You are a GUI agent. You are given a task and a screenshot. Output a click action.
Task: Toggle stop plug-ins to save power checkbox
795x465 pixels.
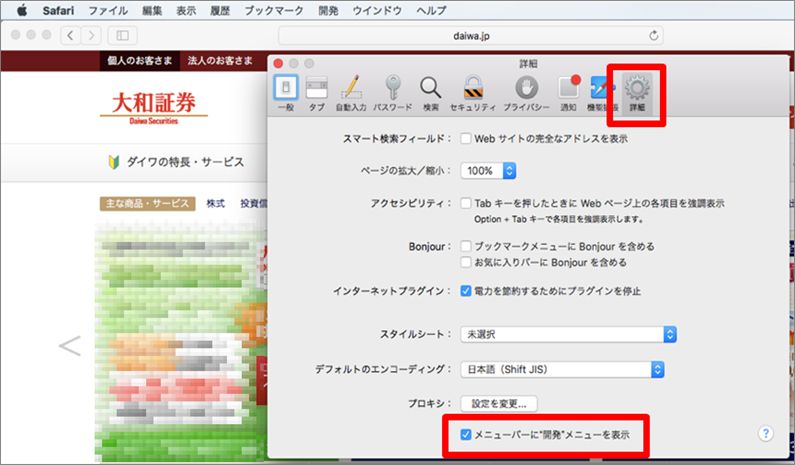467,291
